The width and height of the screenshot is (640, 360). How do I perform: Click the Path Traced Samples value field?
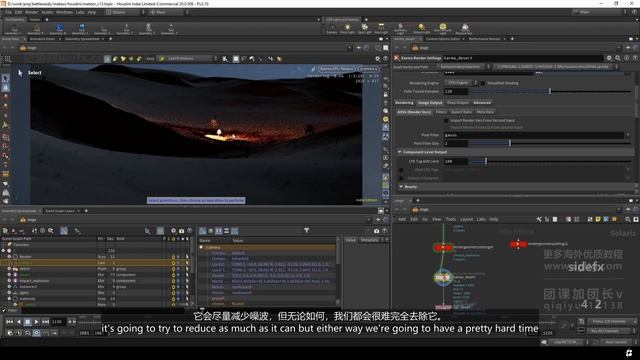point(456,91)
